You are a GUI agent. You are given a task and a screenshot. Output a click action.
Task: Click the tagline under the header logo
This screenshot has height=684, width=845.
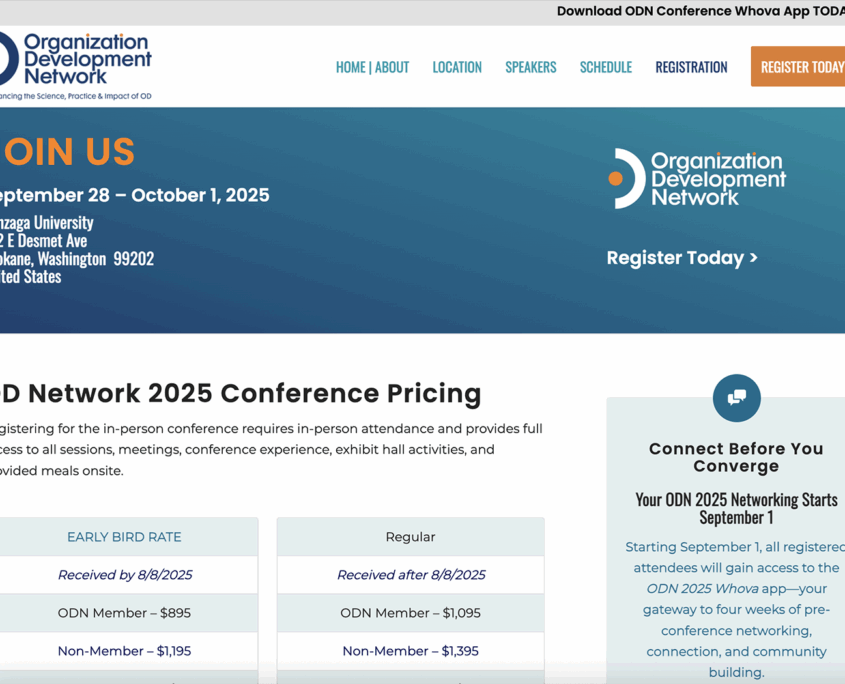click(75, 96)
